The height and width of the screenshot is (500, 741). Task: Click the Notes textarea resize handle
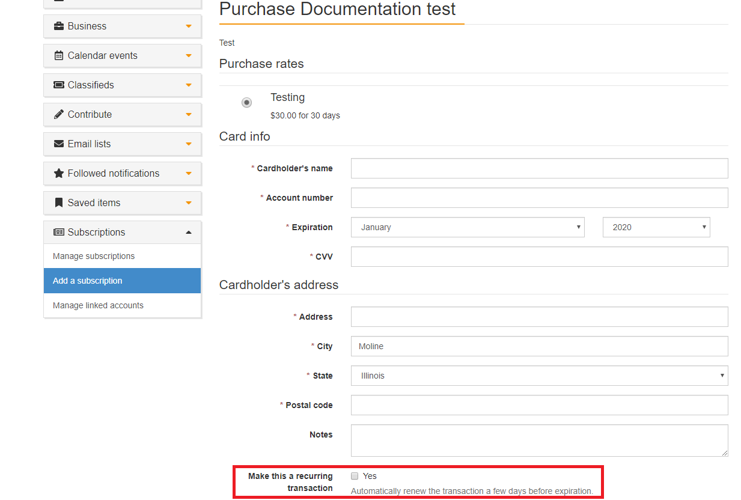(x=724, y=453)
